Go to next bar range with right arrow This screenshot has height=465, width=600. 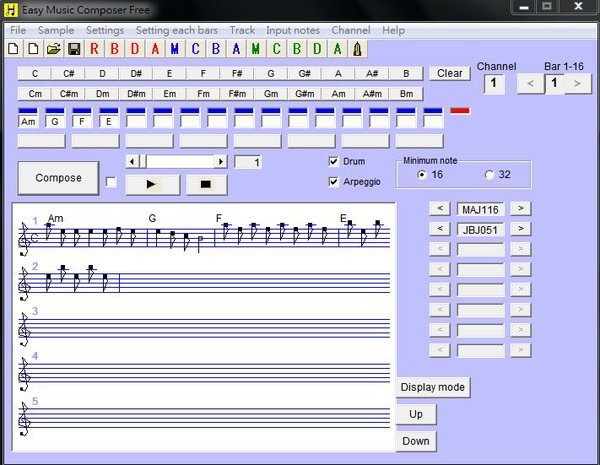pyautogui.click(x=578, y=83)
